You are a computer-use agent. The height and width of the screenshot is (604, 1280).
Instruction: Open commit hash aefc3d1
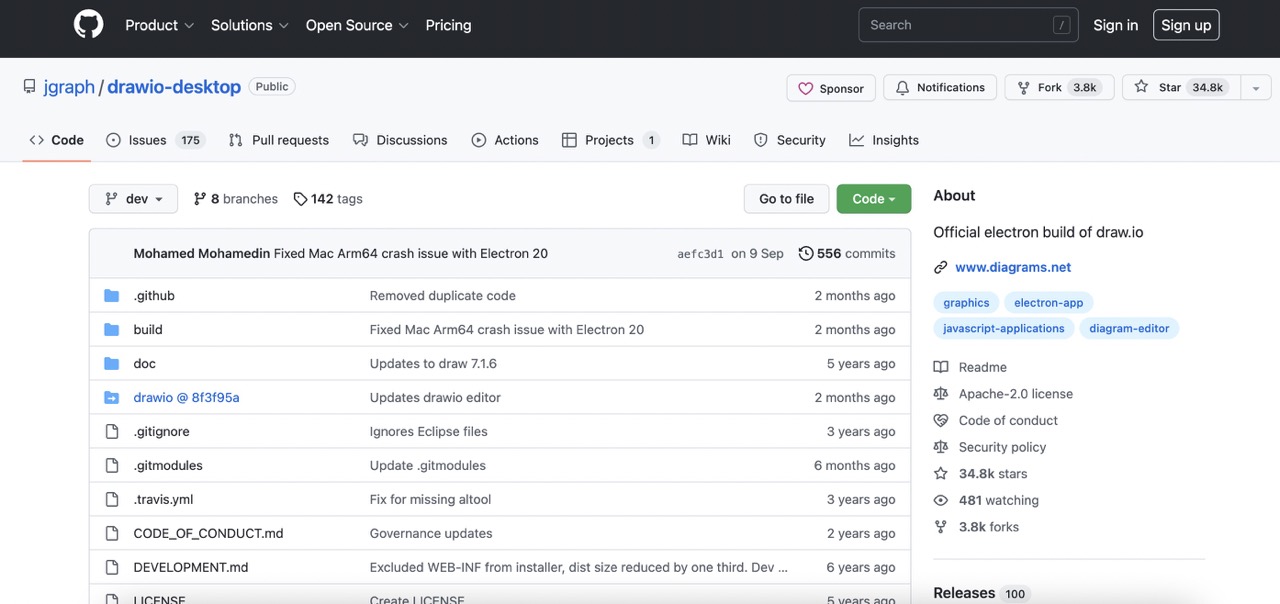pyautogui.click(x=700, y=254)
